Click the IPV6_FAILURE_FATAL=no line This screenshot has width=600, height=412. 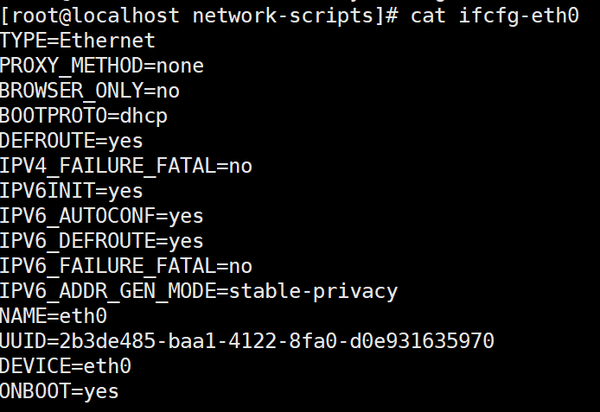[x=126, y=266]
